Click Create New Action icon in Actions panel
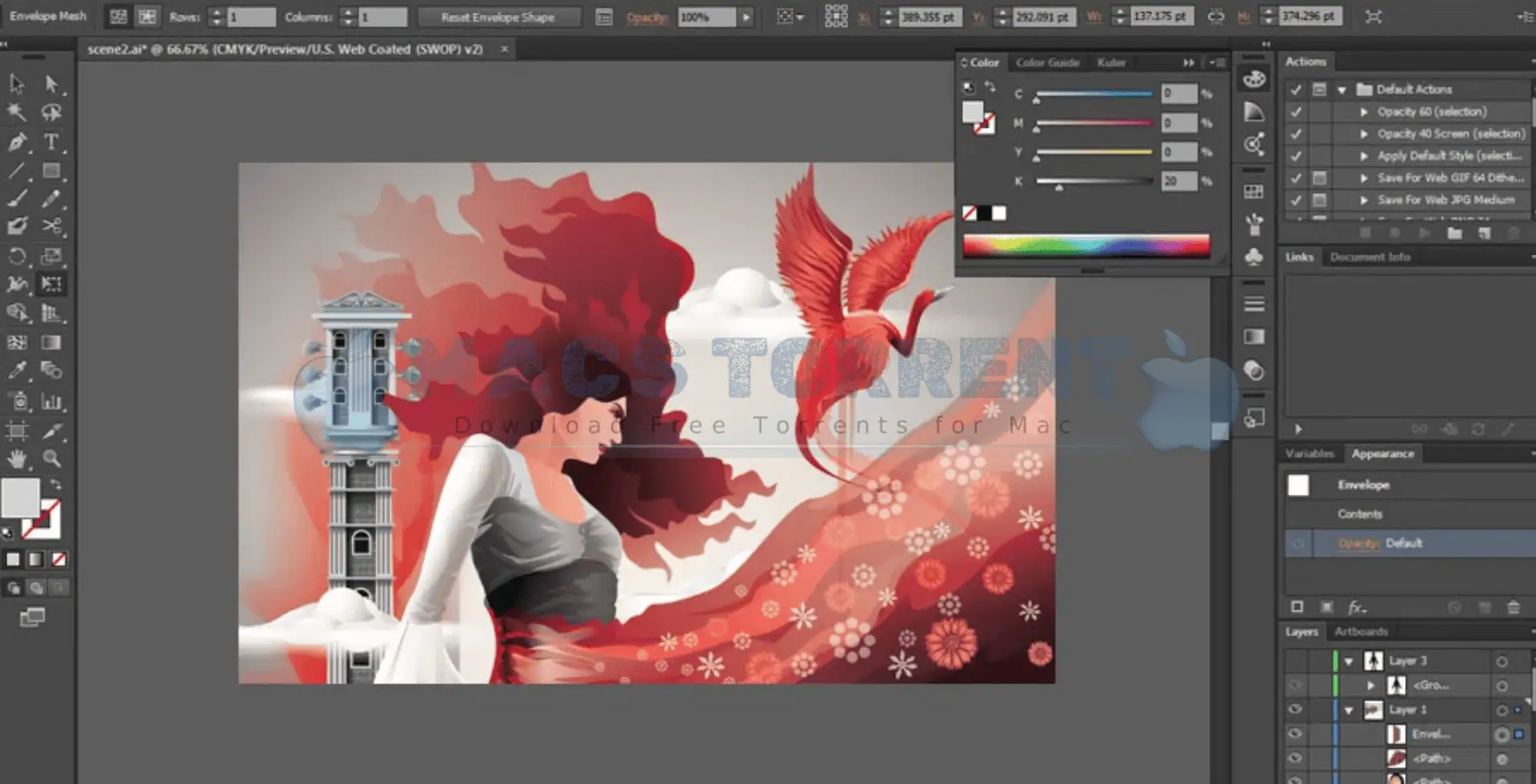 pos(1484,233)
